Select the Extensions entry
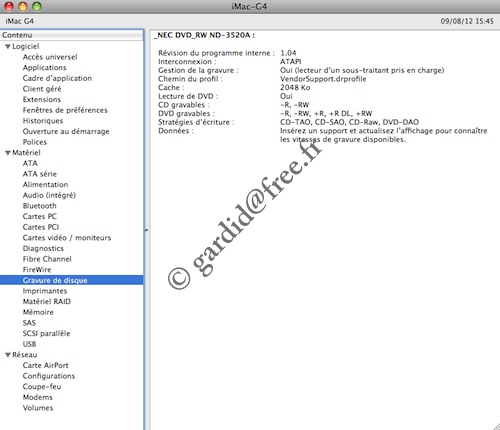The width and height of the screenshot is (500, 430). pos(42,99)
